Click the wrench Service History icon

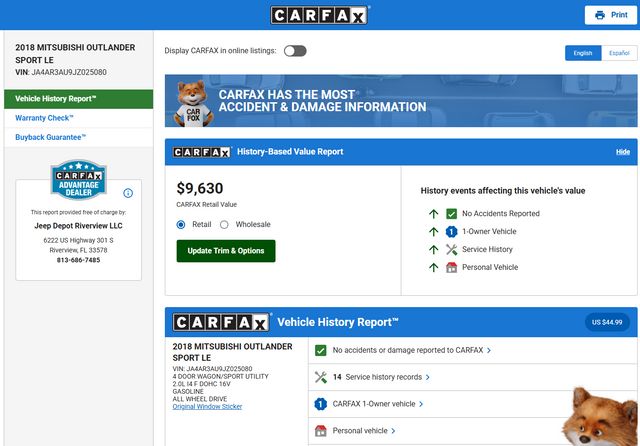tap(452, 249)
